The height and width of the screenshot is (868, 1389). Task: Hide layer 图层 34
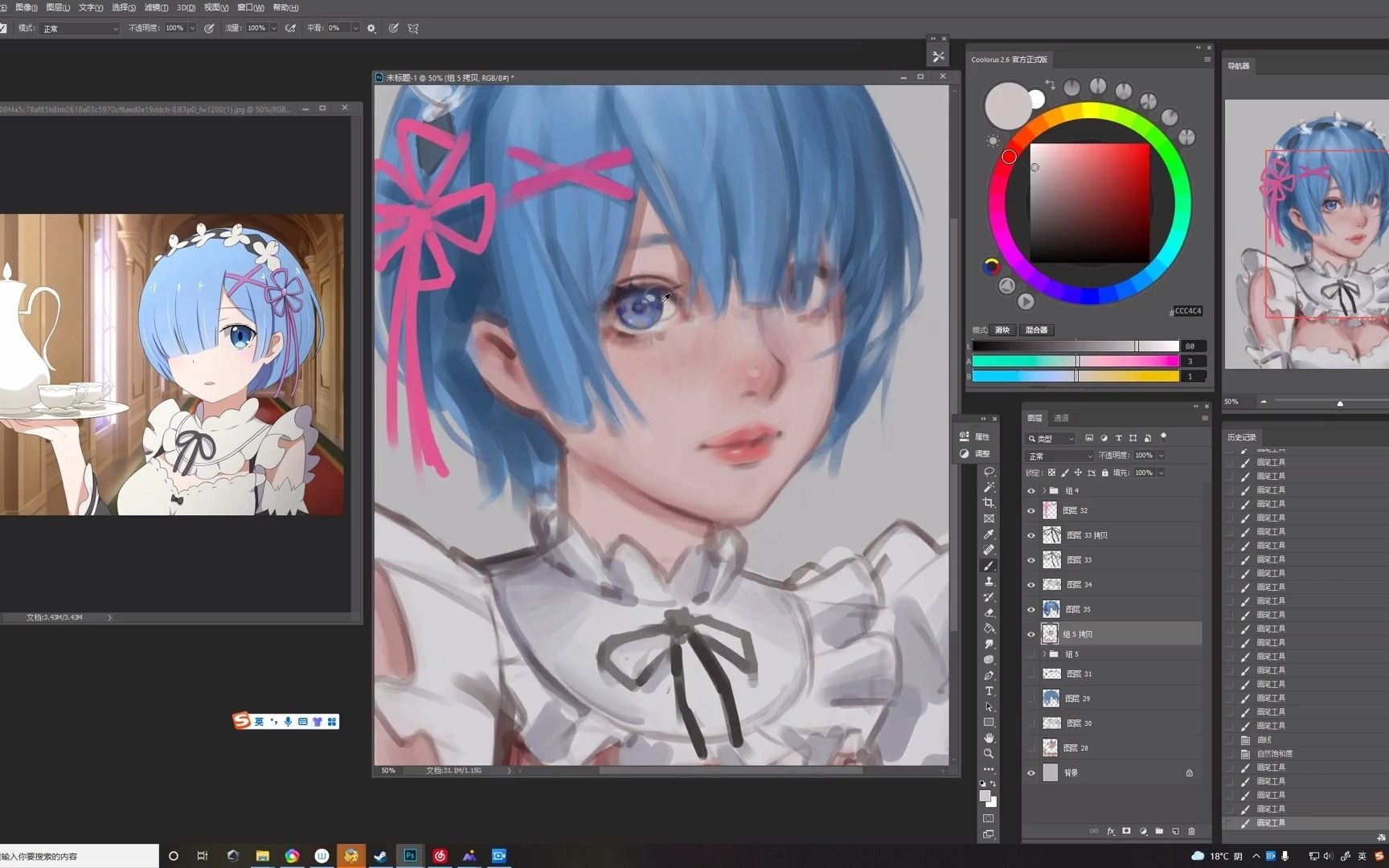click(x=1031, y=585)
